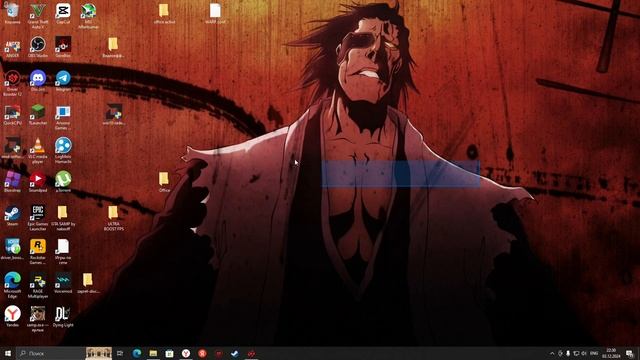The height and width of the screenshot is (360, 640).
Task: Launch Epic Games Launcher shortcut
Action: tap(38, 218)
